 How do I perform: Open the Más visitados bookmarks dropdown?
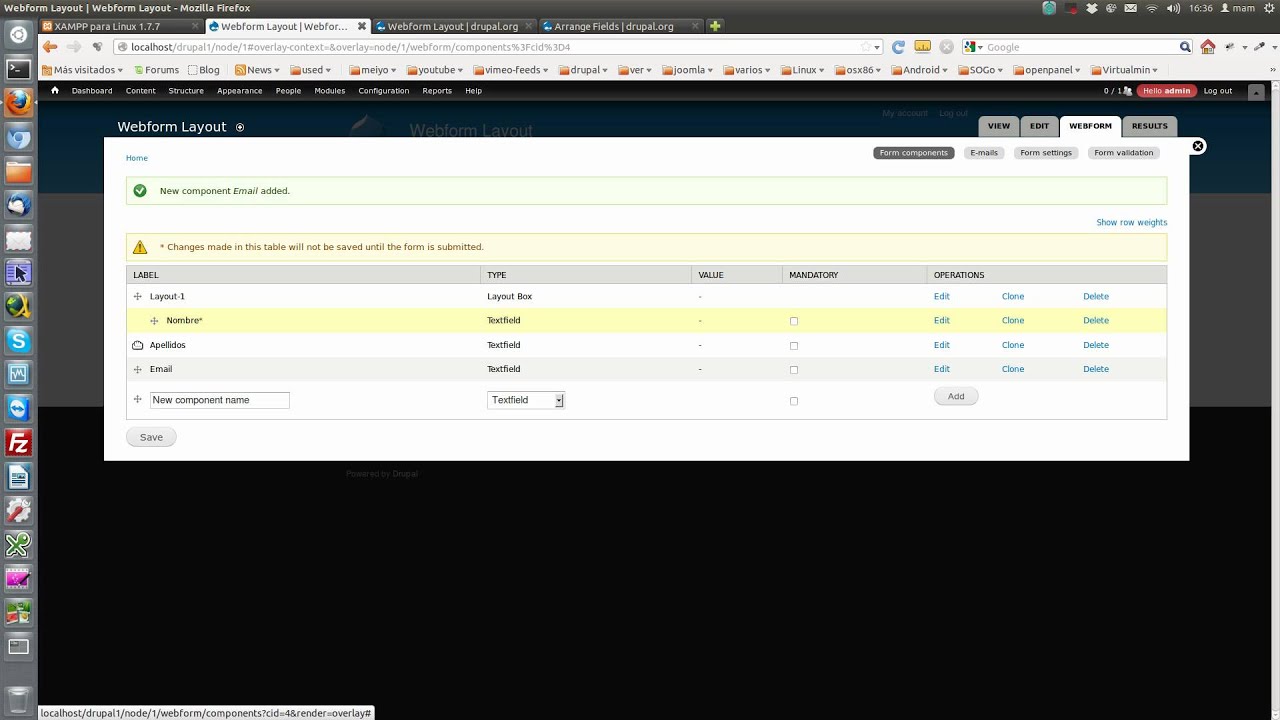click(x=82, y=70)
